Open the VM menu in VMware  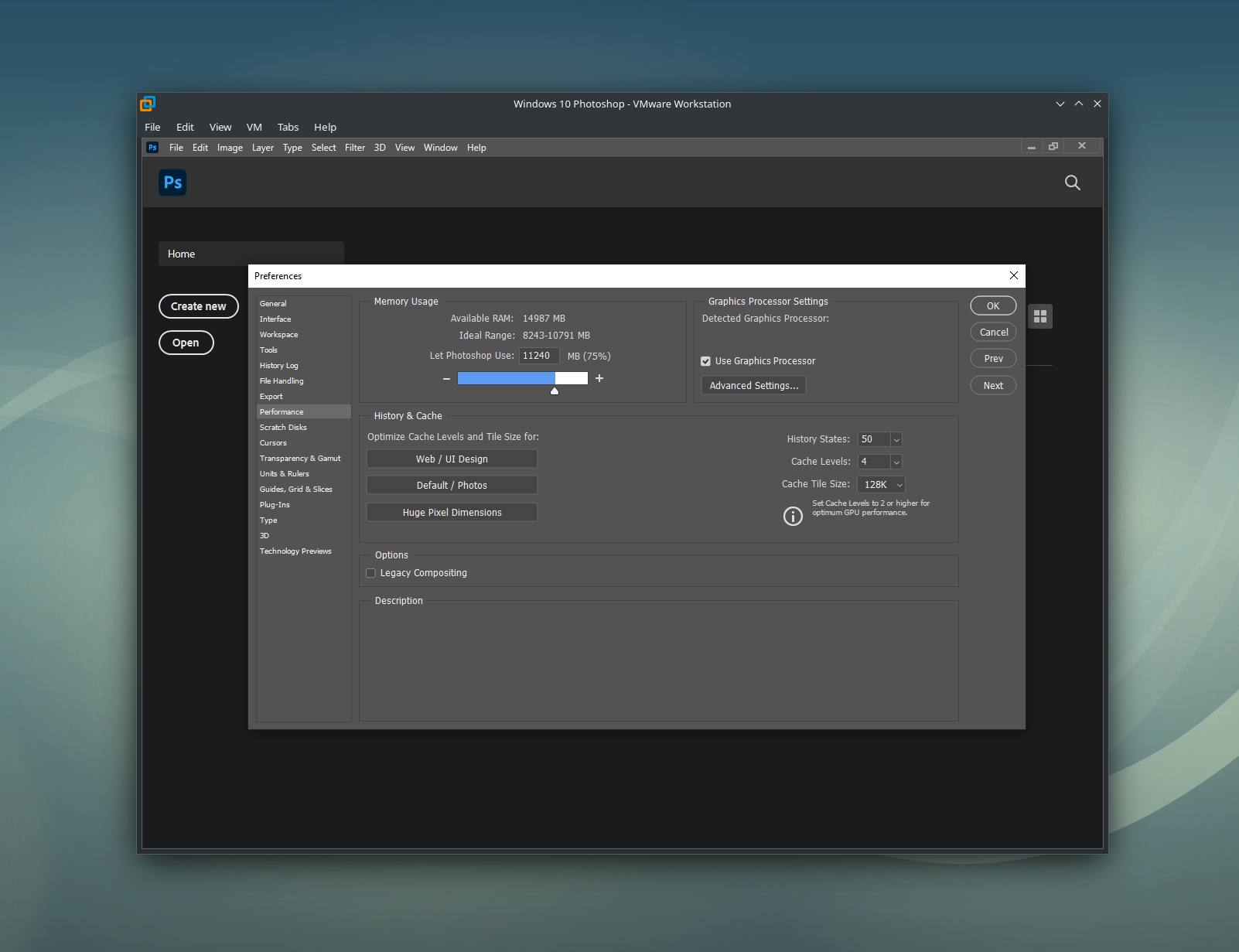tap(254, 128)
